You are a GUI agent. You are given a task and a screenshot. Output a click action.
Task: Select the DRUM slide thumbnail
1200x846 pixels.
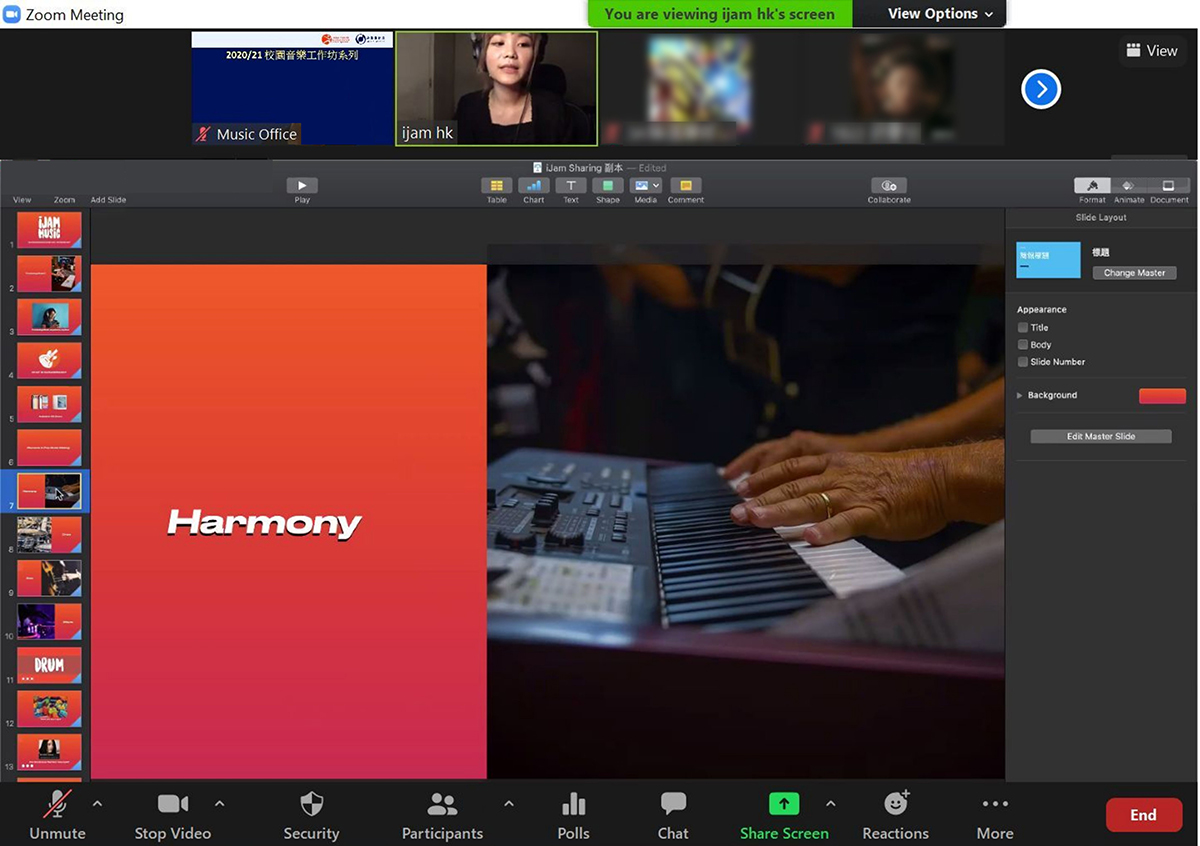[x=49, y=666]
